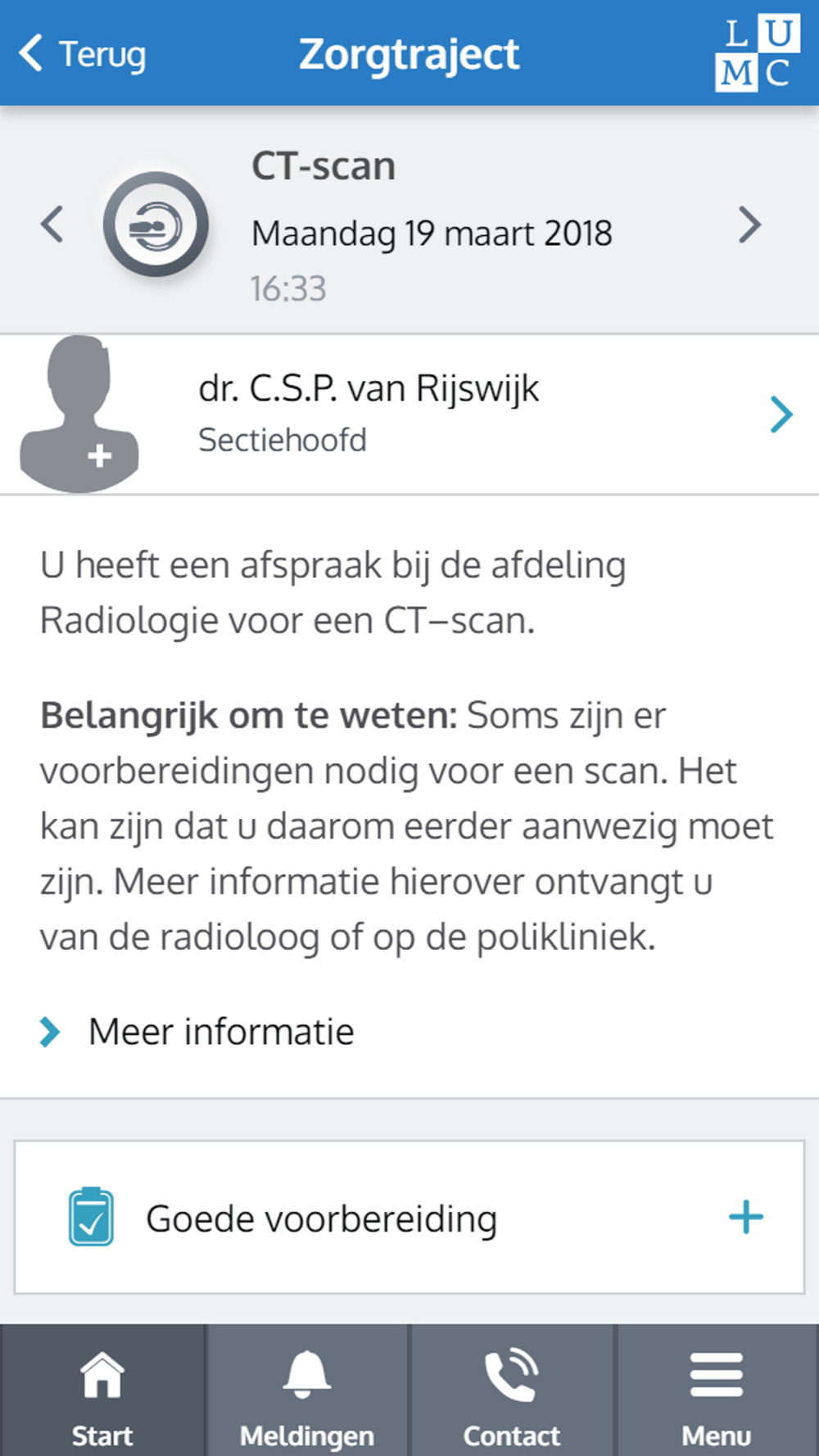The height and width of the screenshot is (1456, 819).
Task: Tap the home icon
Action: pyautogui.click(x=102, y=1374)
